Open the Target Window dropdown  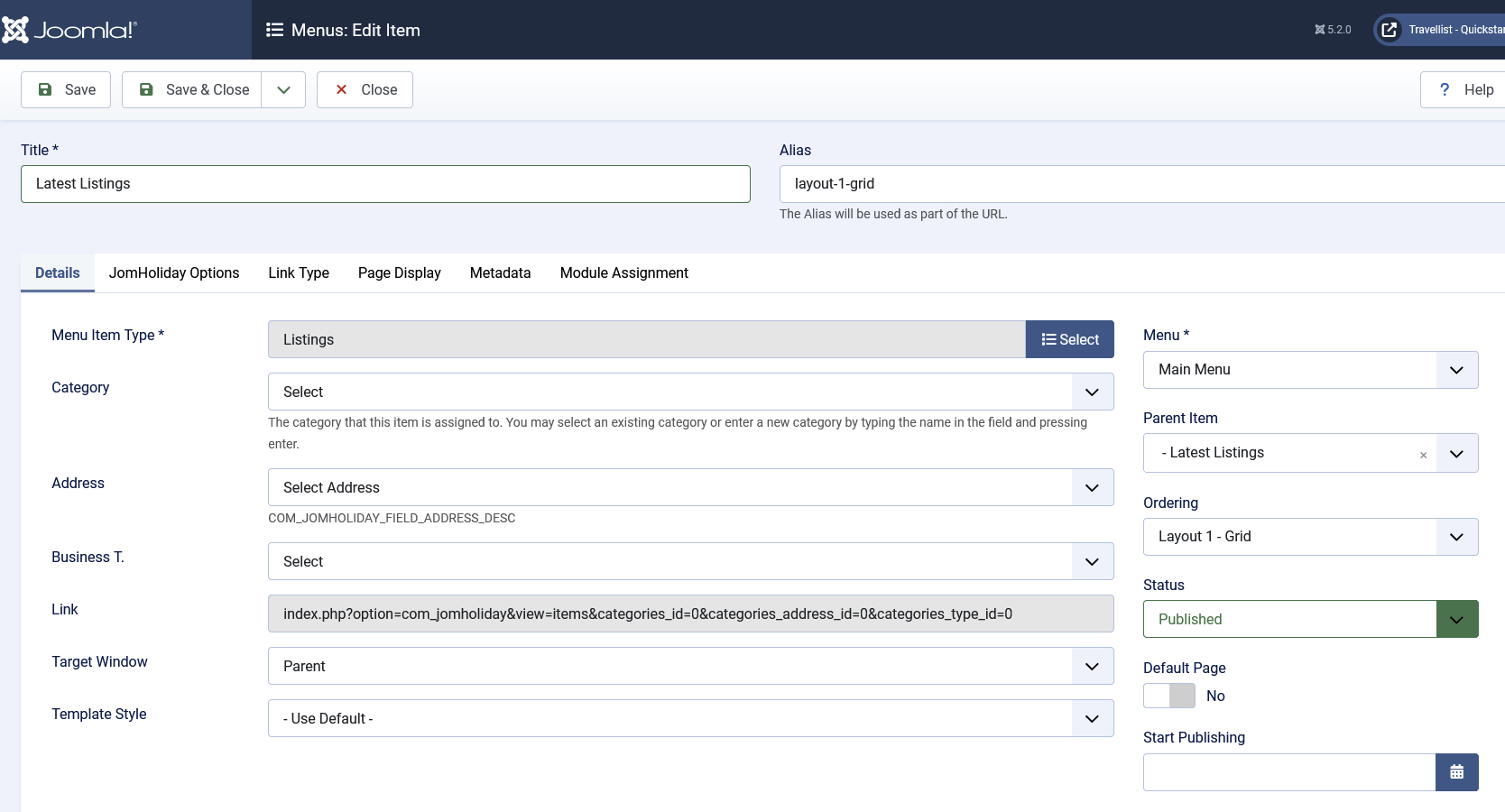[691, 666]
